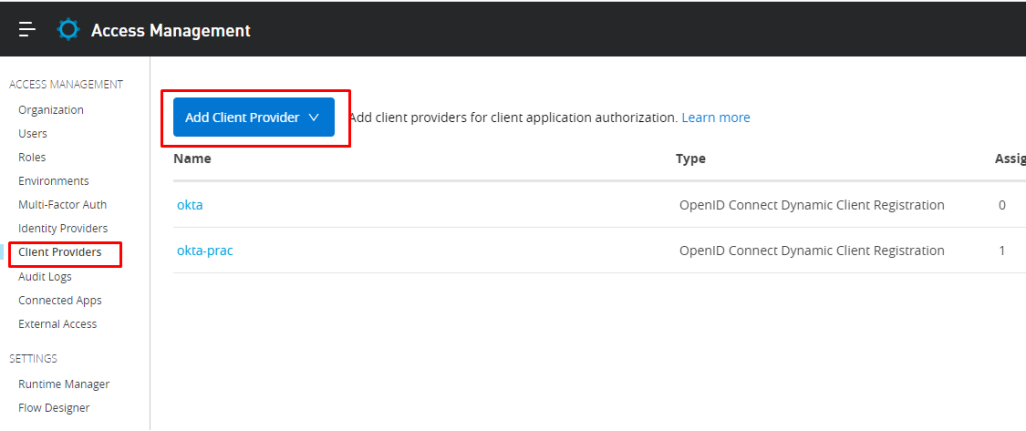The image size is (1026, 431).
Task: Open Identity Providers page
Action: pyautogui.click(x=63, y=228)
